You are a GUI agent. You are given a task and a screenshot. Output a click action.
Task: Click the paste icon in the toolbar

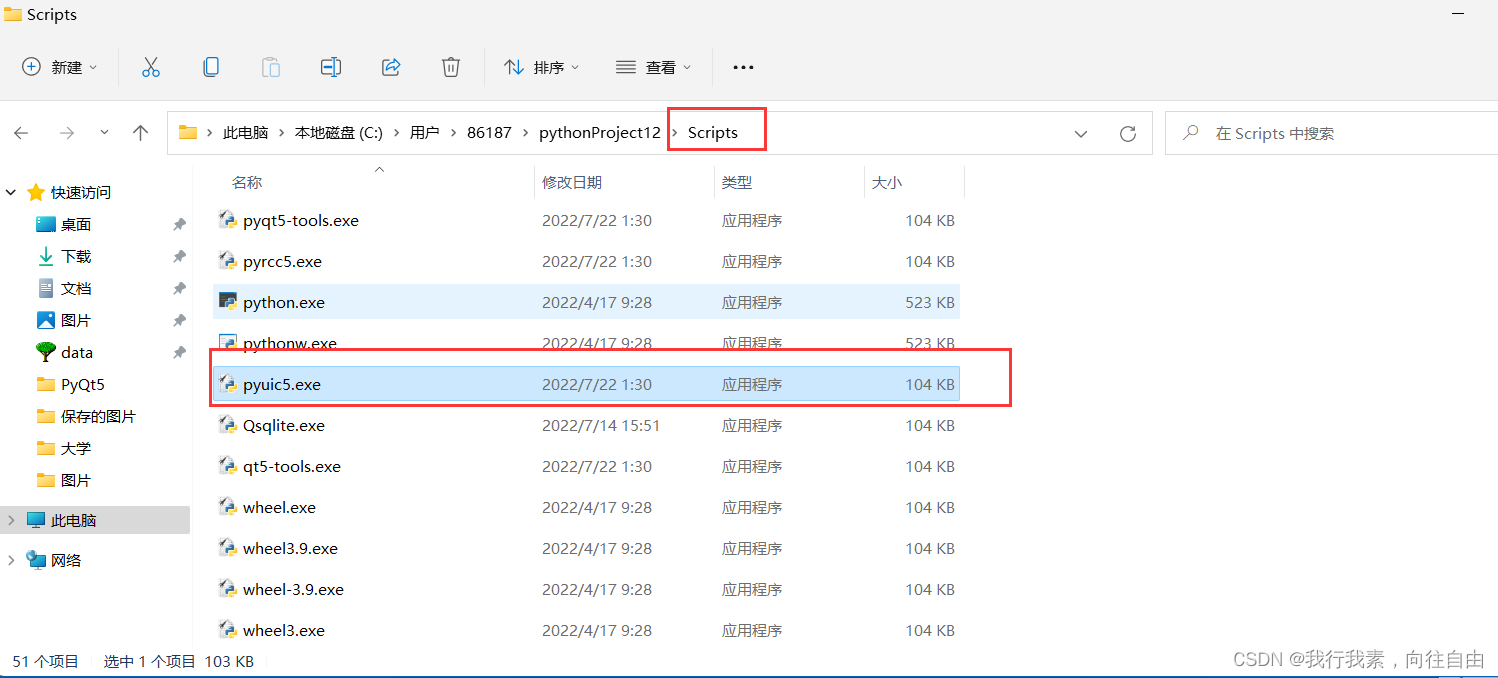tap(270, 67)
